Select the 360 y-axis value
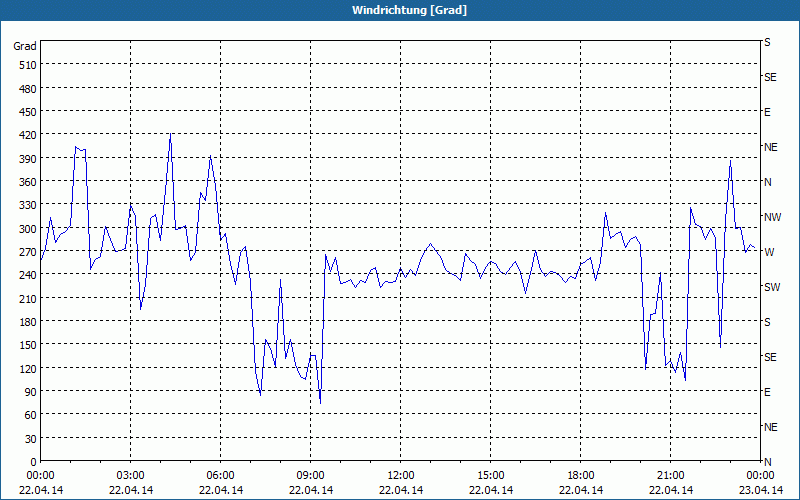Screen dimensions: 800x500 [x=29, y=182]
